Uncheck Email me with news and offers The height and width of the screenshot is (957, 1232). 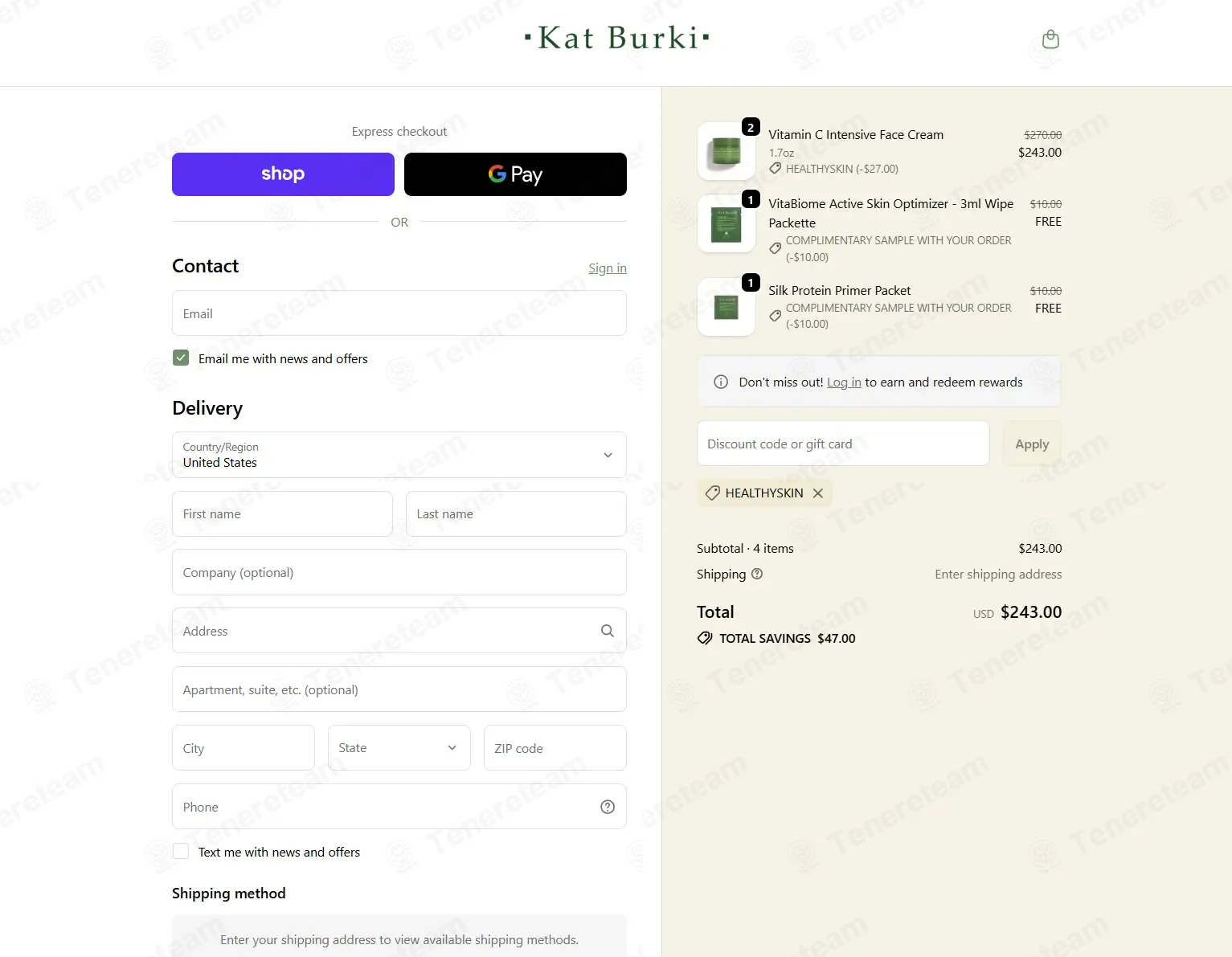point(181,358)
